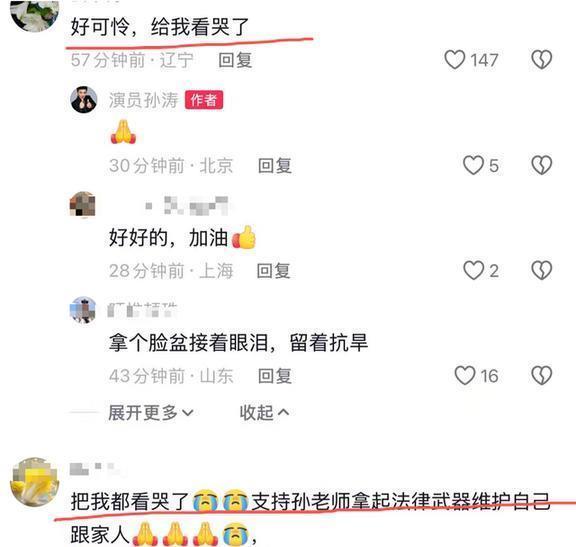This screenshot has width=576, height=547.
Task: Collapse replies with 收起
Action: click(x=264, y=413)
